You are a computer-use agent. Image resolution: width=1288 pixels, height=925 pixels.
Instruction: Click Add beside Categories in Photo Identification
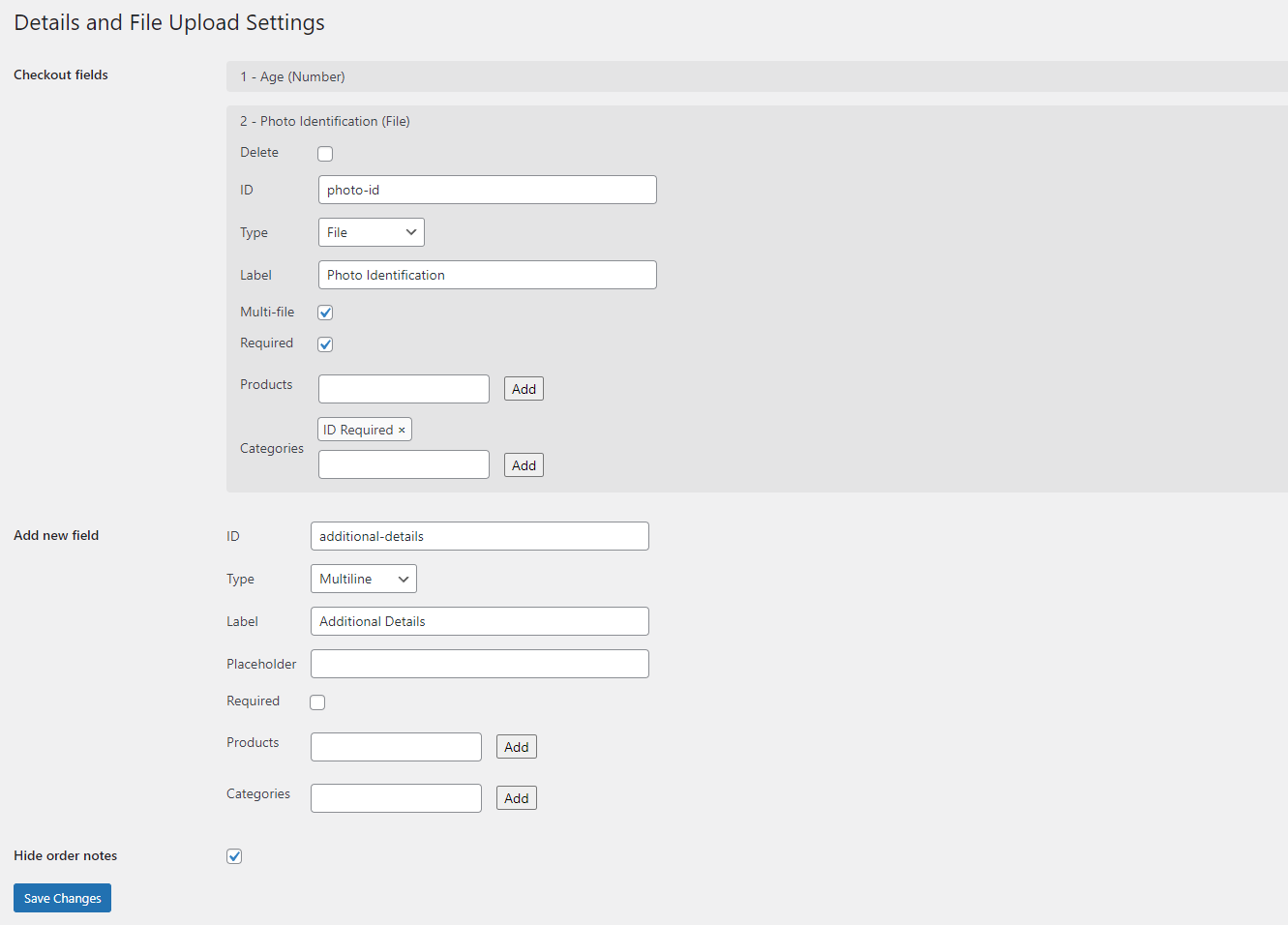524,465
